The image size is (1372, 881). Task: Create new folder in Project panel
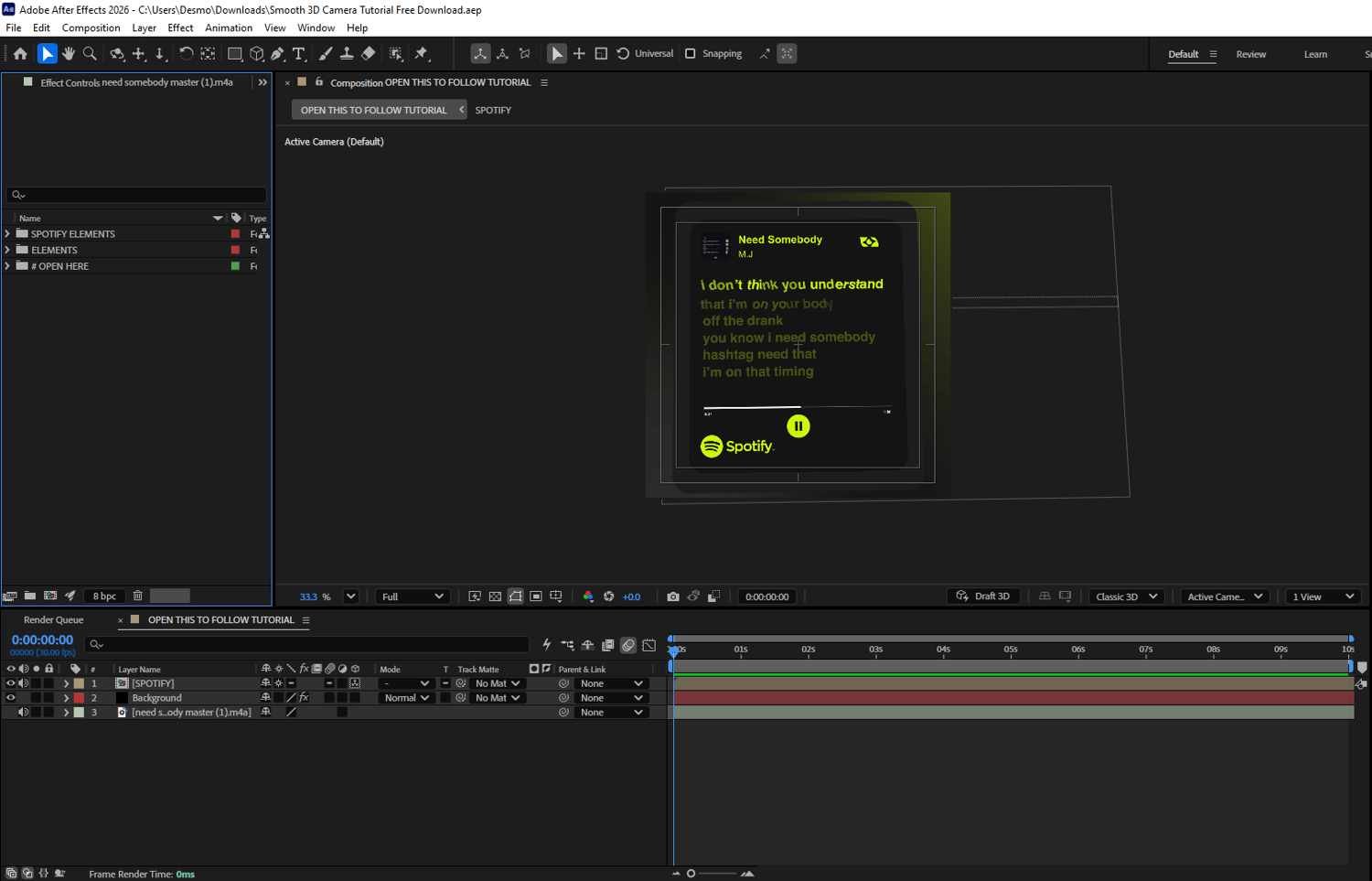click(30, 596)
